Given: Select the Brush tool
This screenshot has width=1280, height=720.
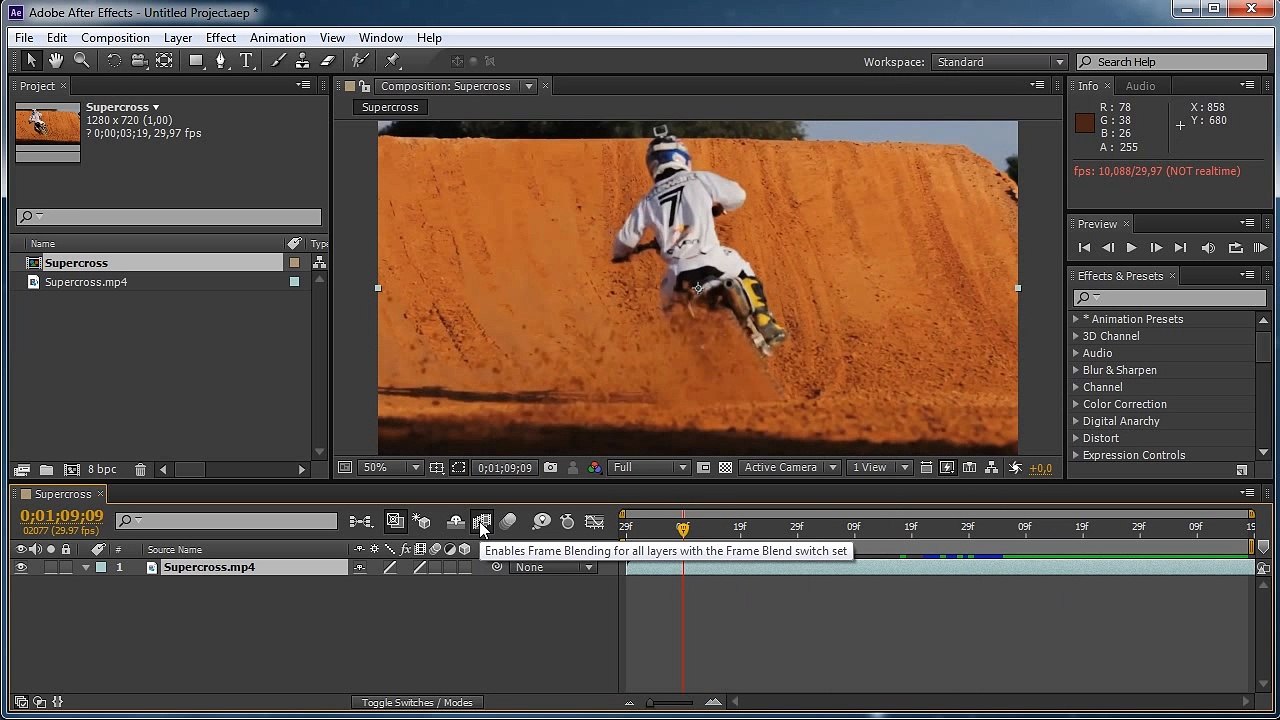Looking at the screenshot, I should tap(277, 61).
